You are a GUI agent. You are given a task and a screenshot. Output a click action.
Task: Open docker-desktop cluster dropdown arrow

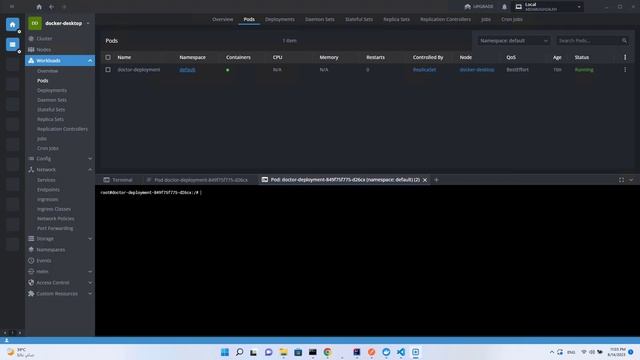pyautogui.click(x=88, y=23)
